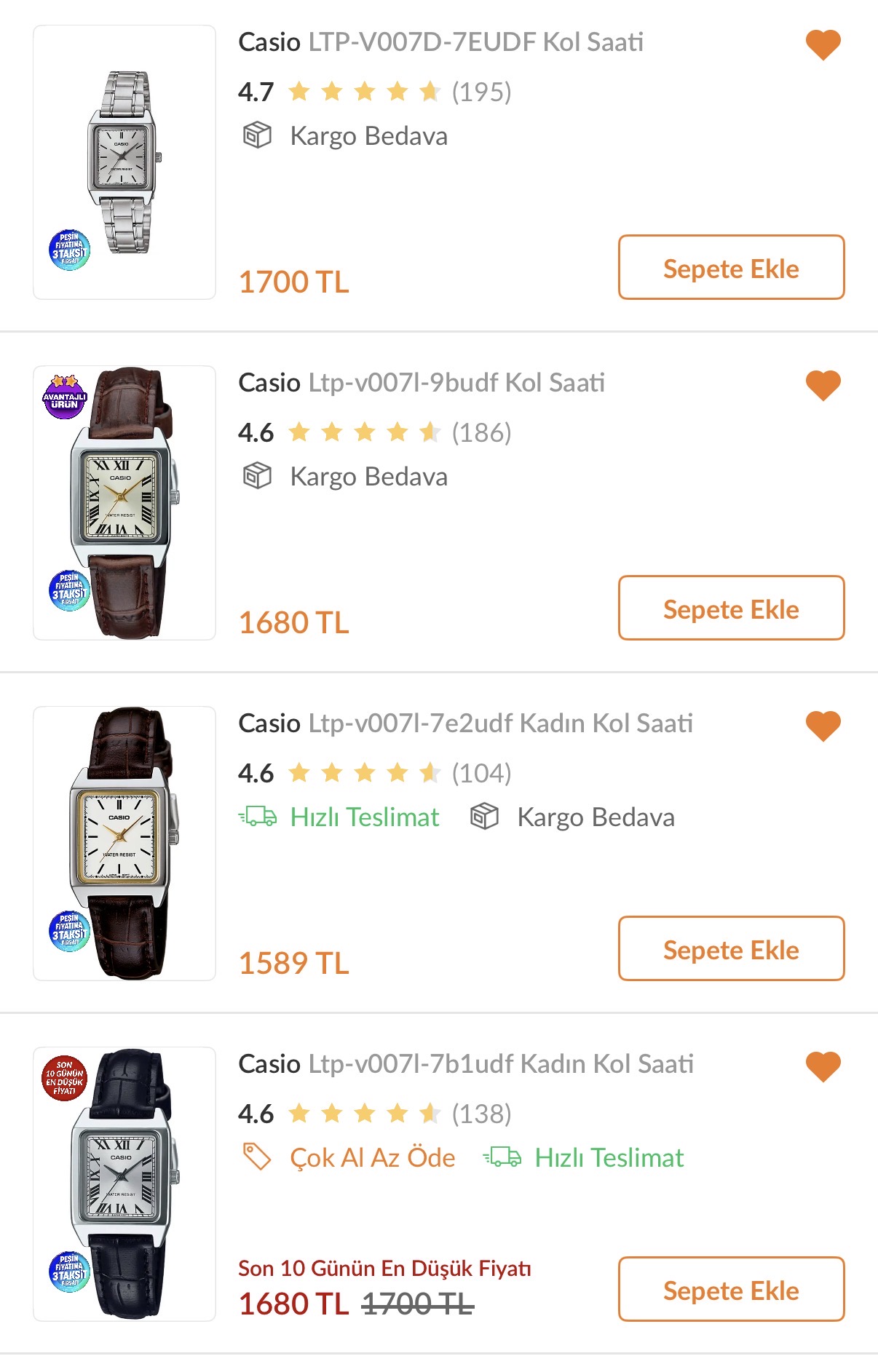Open the black strap watch image
878x1372 pixels.
124,1184
